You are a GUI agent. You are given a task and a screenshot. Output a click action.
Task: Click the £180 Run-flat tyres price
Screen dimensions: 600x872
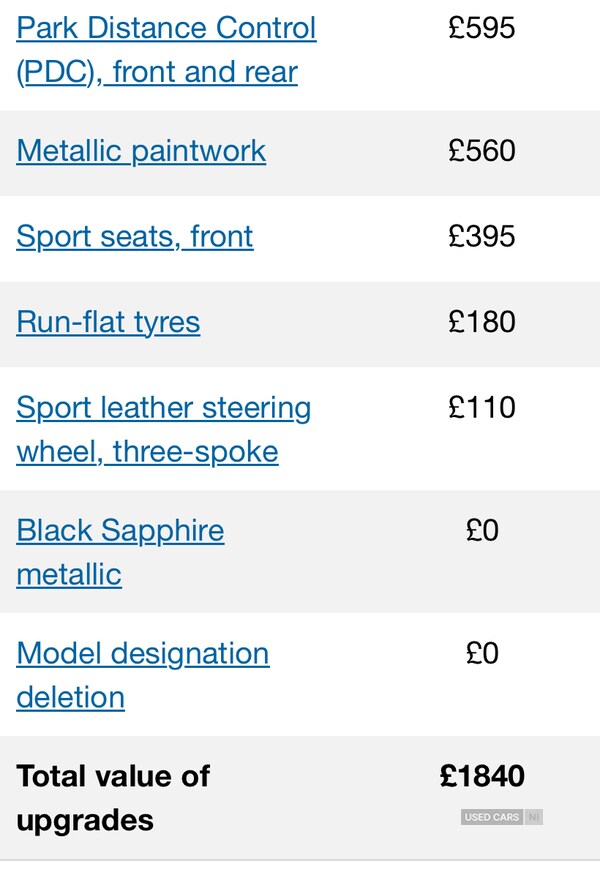482,322
